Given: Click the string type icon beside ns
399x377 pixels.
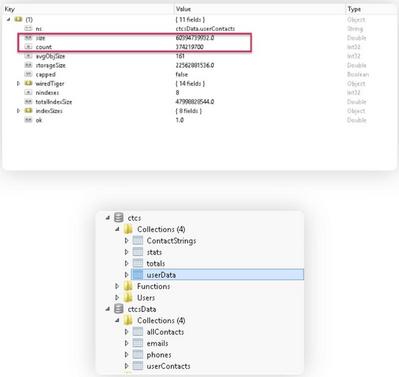Looking at the screenshot, I should pyautogui.click(x=29, y=29).
